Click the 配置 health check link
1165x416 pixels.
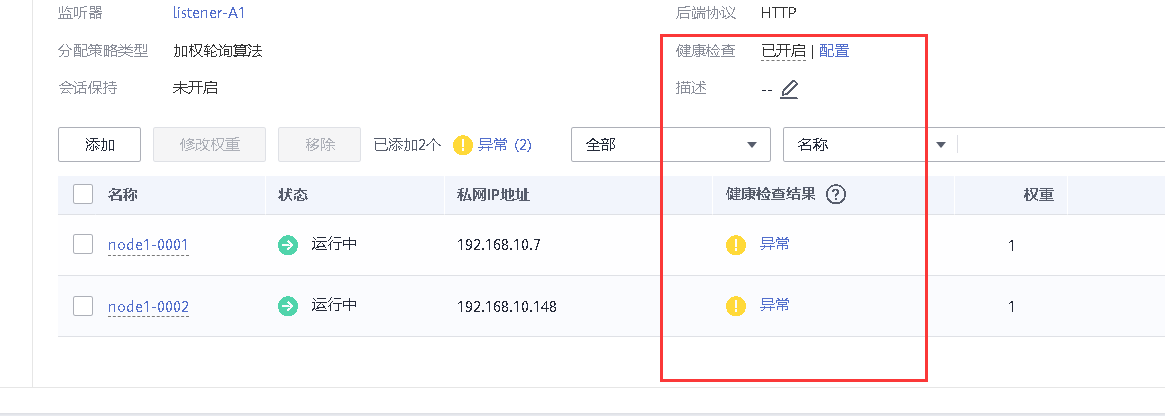click(x=834, y=51)
